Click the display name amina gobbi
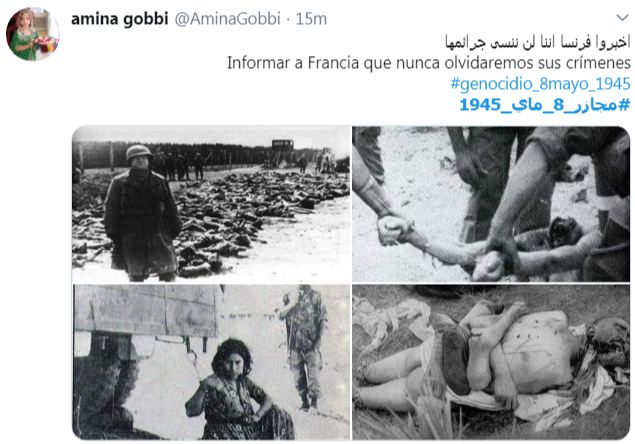 [119, 19]
